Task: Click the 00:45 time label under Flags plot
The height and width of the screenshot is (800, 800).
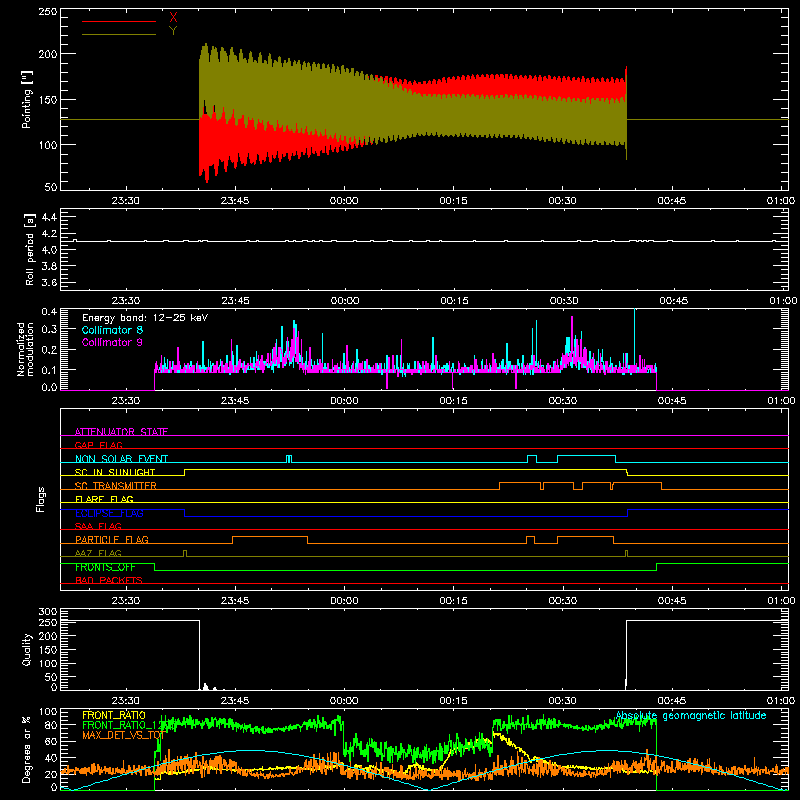Action: (x=671, y=601)
